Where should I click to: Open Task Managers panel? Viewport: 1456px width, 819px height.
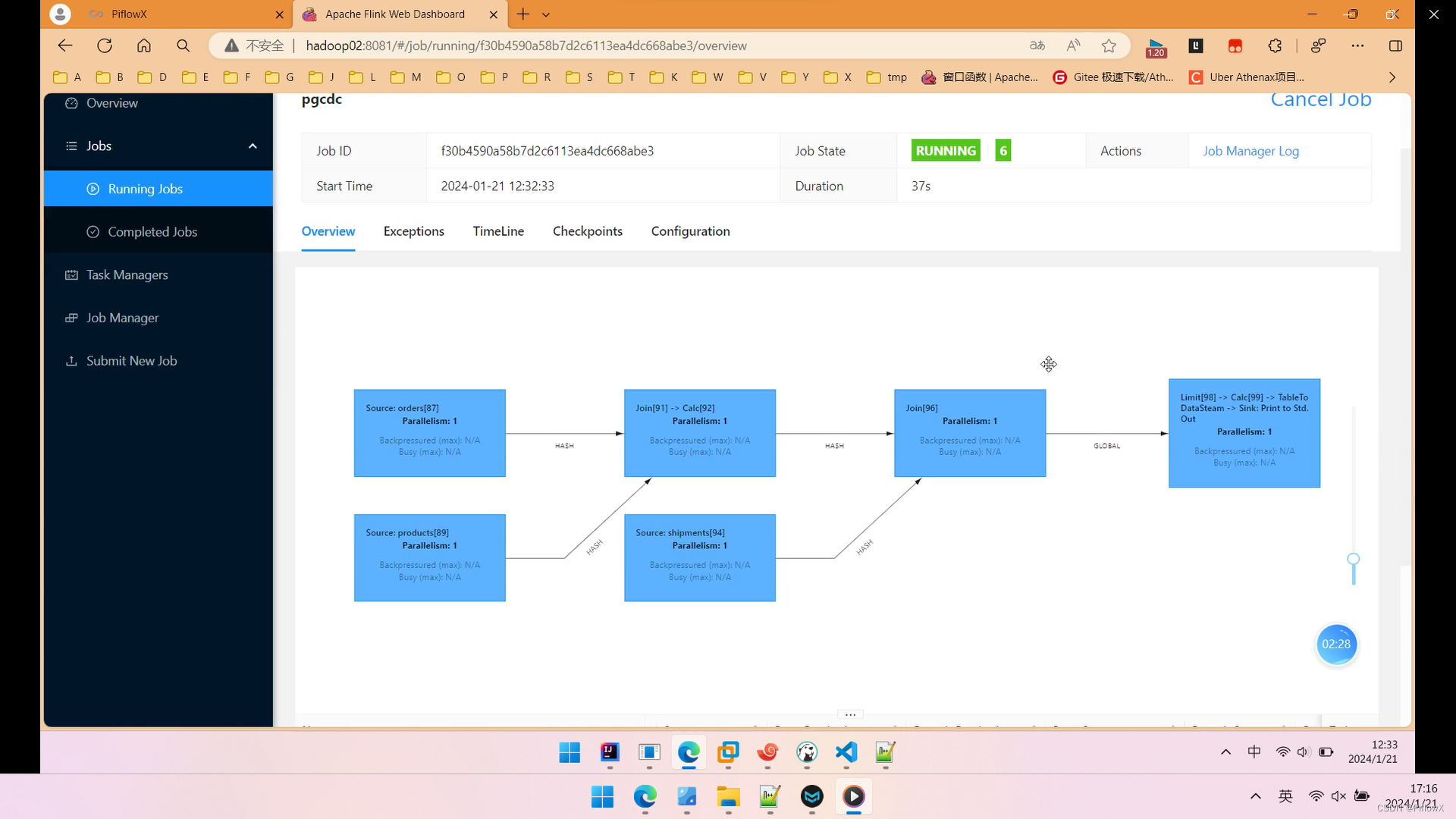[x=126, y=274]
